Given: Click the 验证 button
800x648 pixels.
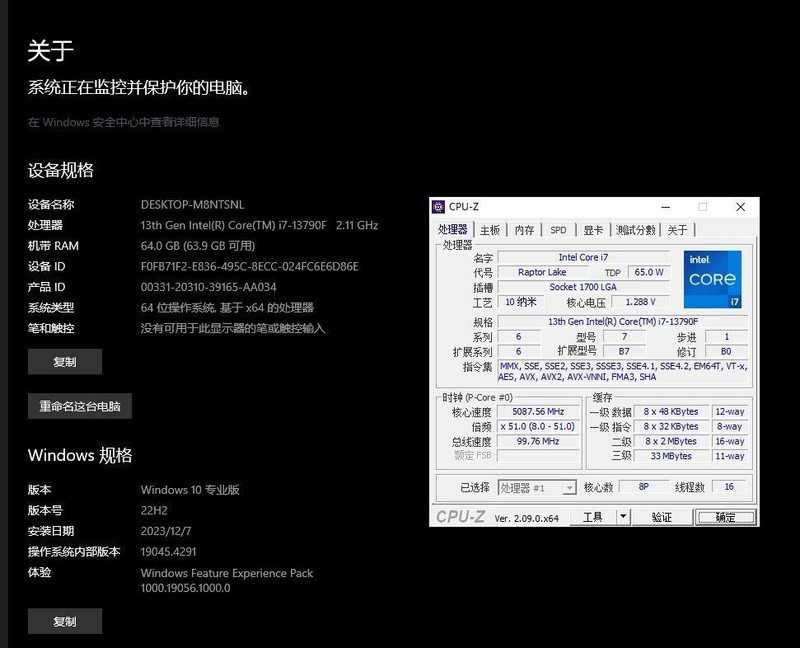Looking at the screenshot, I should coord(663,516).
